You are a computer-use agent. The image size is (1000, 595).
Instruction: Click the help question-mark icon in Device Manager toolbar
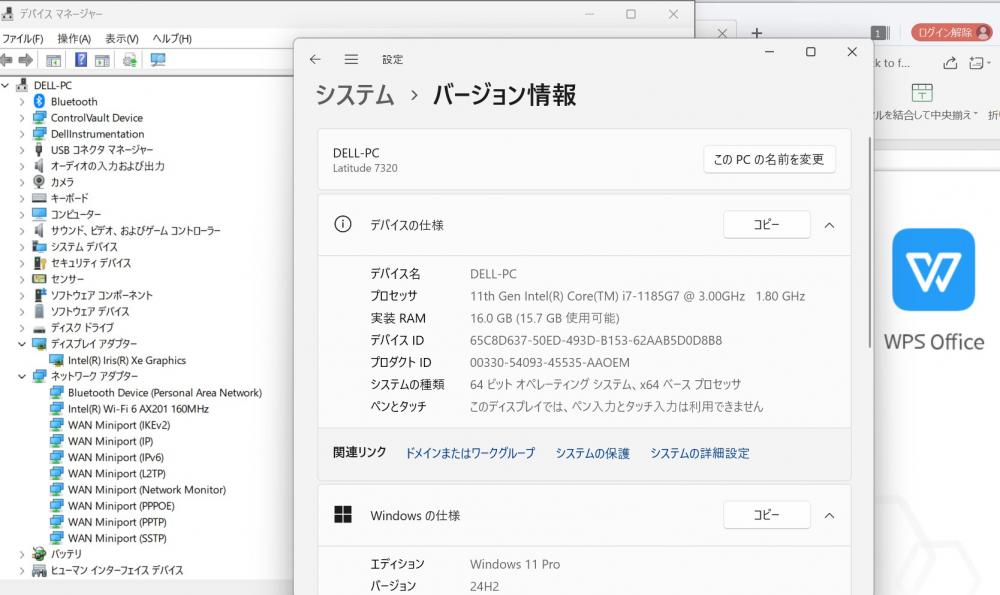click(81, 60)
